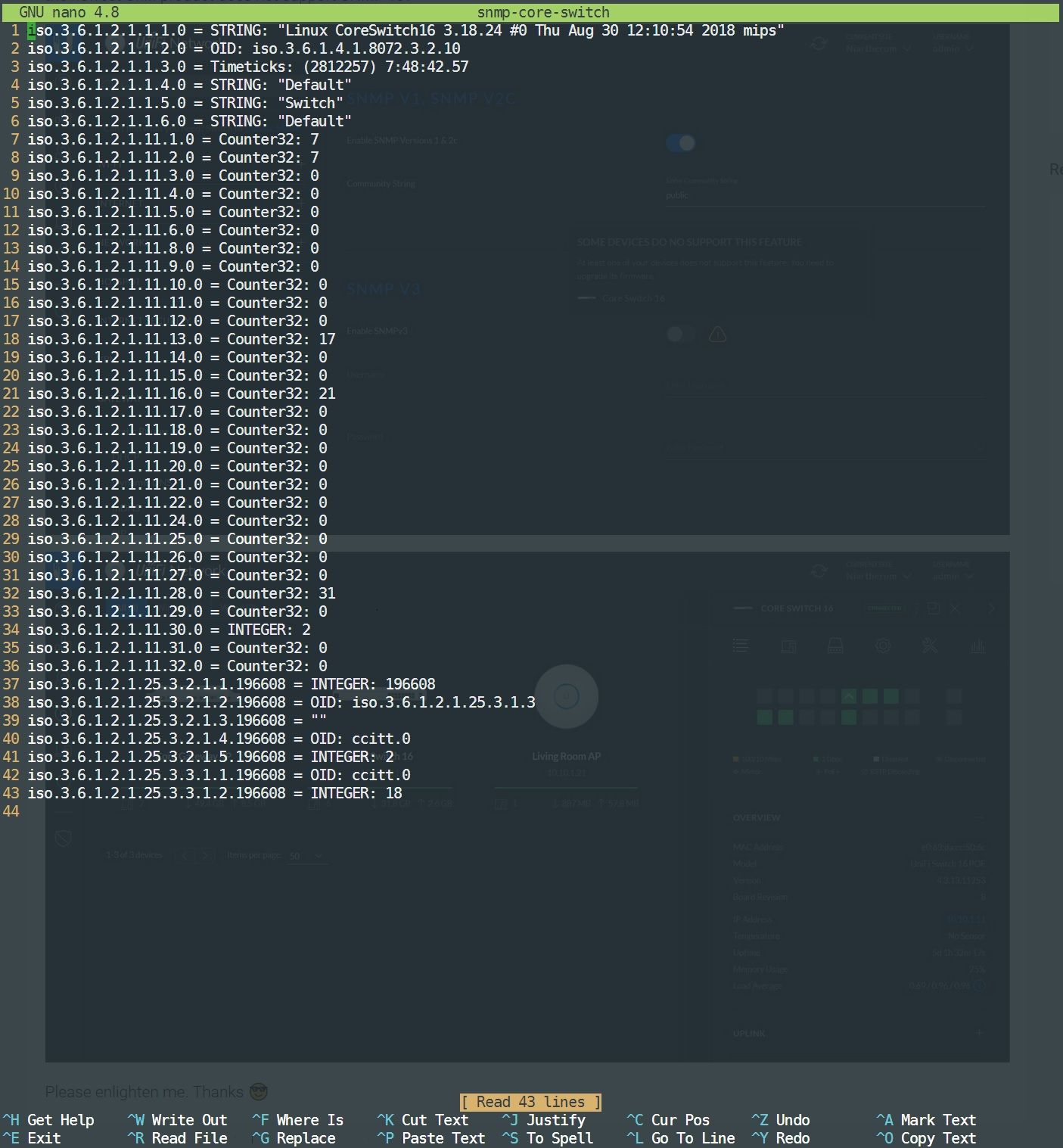
Task: Disable the Enable SNMP Versions 1 & 2c toggle
Action: coord(680,143)
